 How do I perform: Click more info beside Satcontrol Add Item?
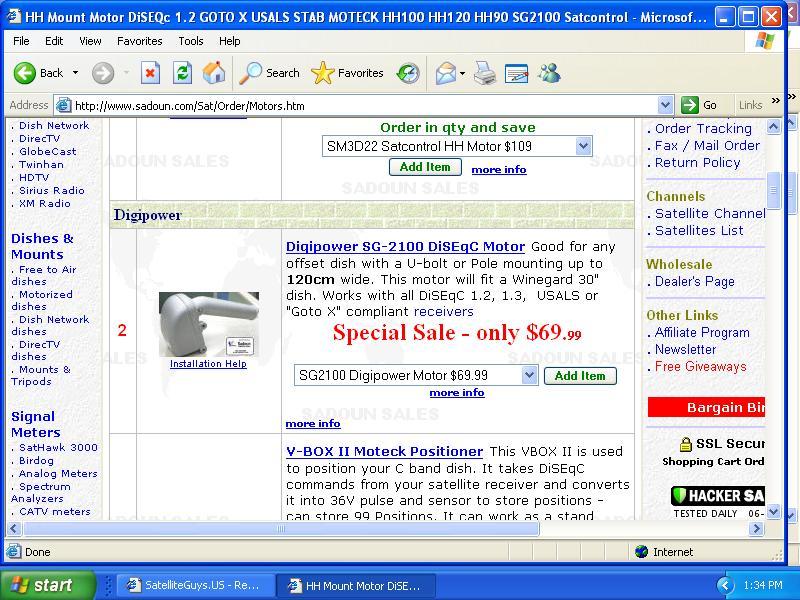click(499, 170)
